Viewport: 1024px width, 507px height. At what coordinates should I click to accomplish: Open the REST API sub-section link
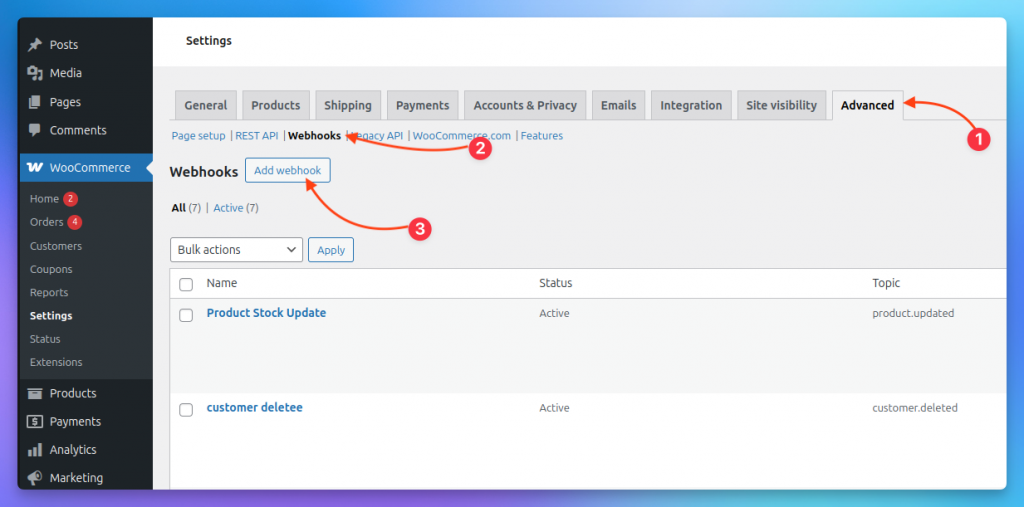click(257, 136)
